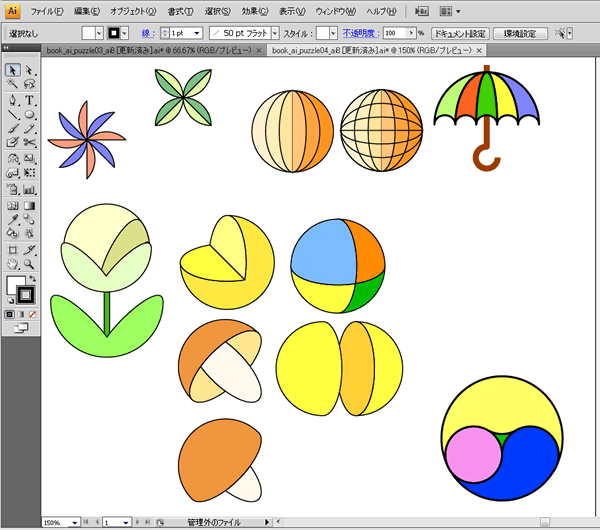
Task: Click the opacity value field showing 100
Action: tap(395, 33)
